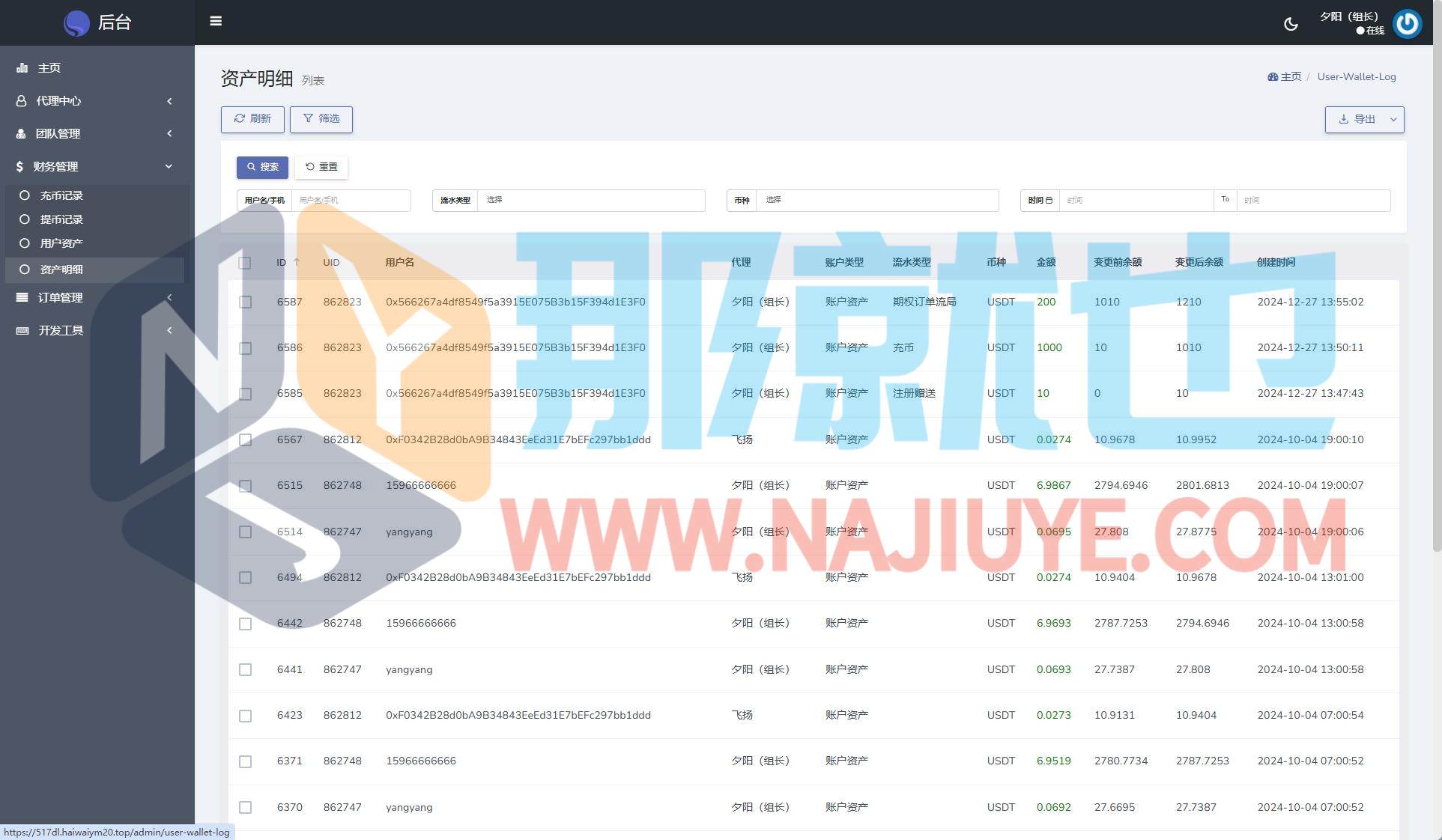Check the select-all checkbox in table header
The image size is (1442, 840).
click(245, 263)
